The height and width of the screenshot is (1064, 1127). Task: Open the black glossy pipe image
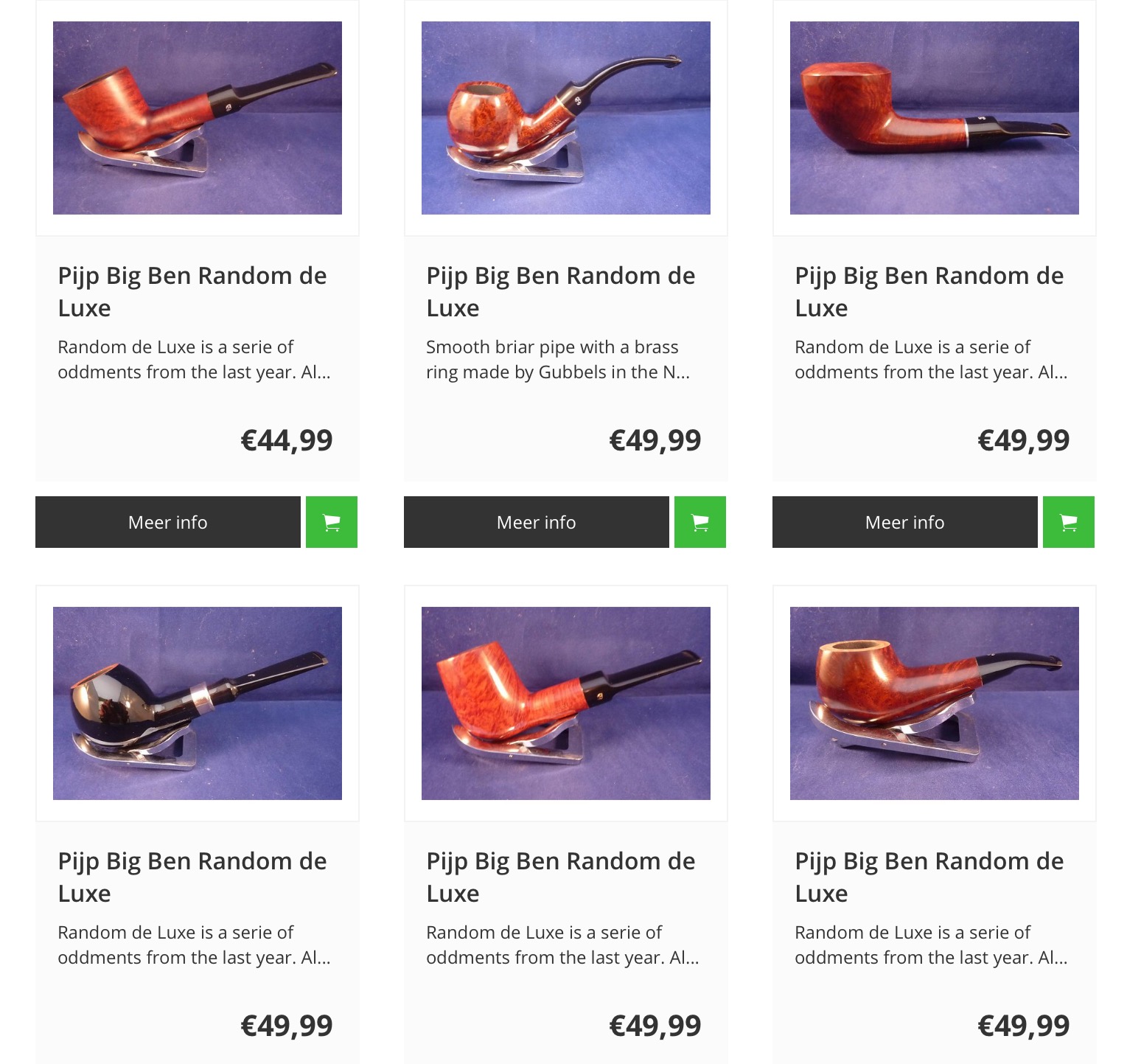pos(198,703)
